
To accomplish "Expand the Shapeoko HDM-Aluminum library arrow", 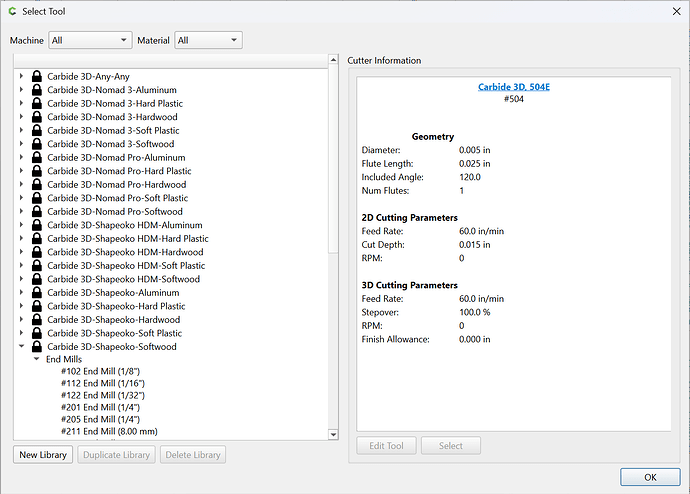I will (21, 225).
